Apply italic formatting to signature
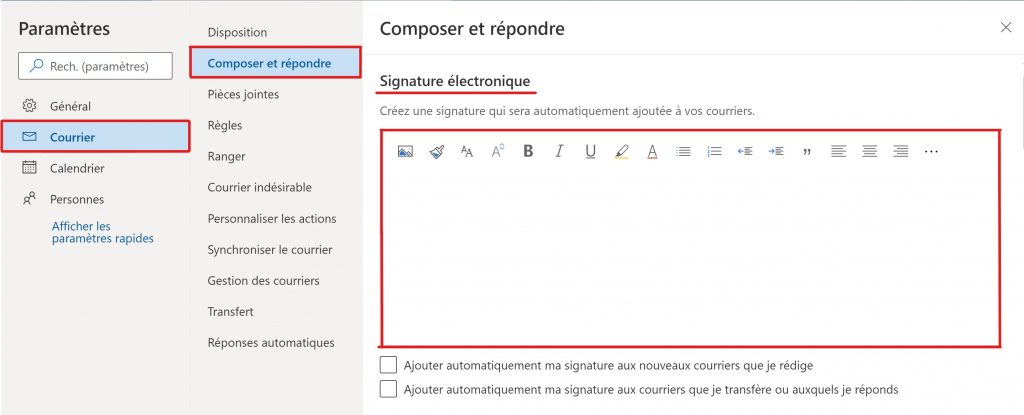Screen dimensions: 1024x415 tap(559, 152)
